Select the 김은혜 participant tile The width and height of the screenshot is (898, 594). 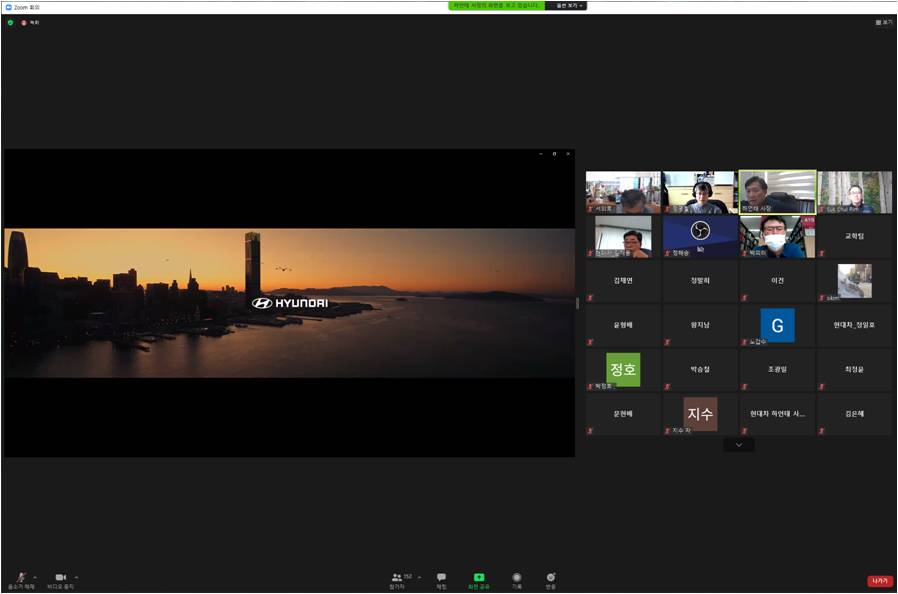pos(854,414)
